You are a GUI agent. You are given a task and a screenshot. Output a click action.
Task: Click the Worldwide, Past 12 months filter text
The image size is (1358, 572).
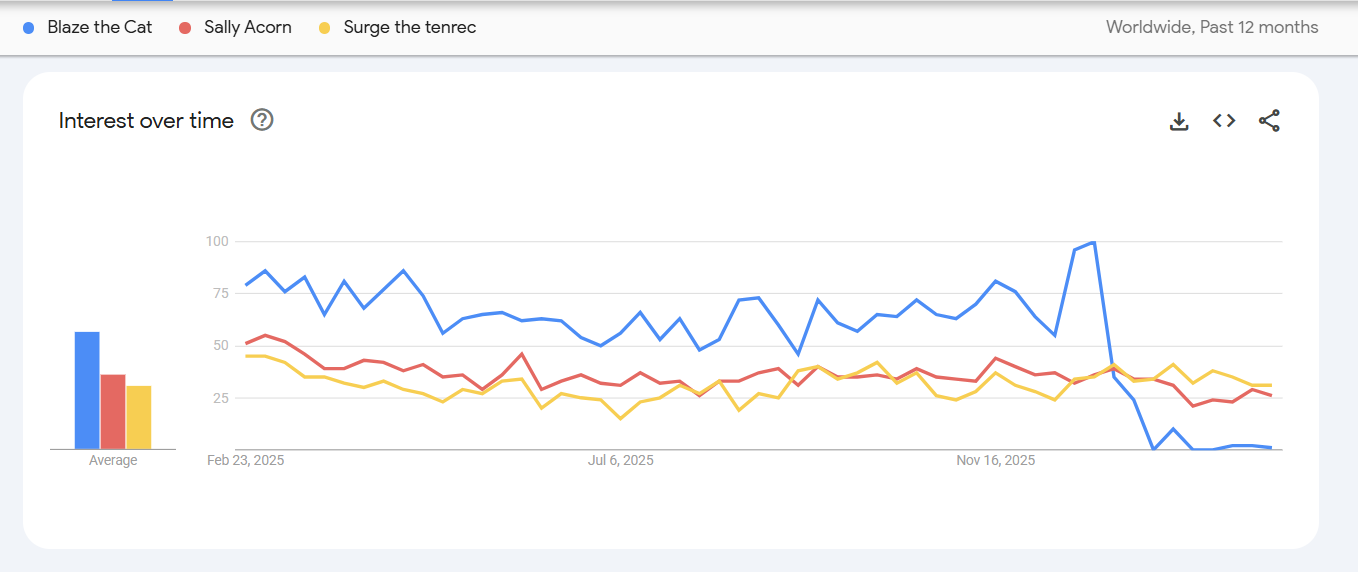[x=1212, y=28]
